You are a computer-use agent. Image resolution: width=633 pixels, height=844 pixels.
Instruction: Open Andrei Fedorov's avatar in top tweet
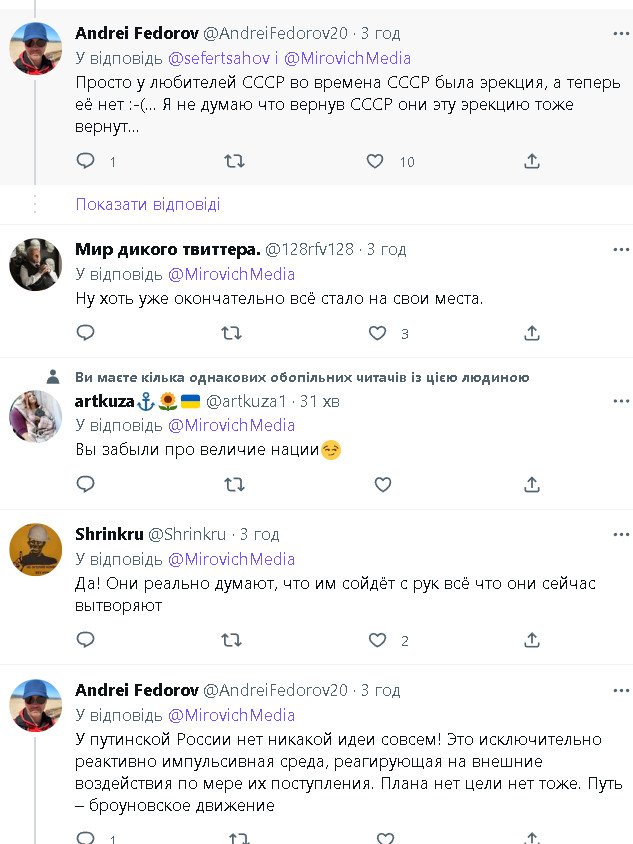click(36, 48)
